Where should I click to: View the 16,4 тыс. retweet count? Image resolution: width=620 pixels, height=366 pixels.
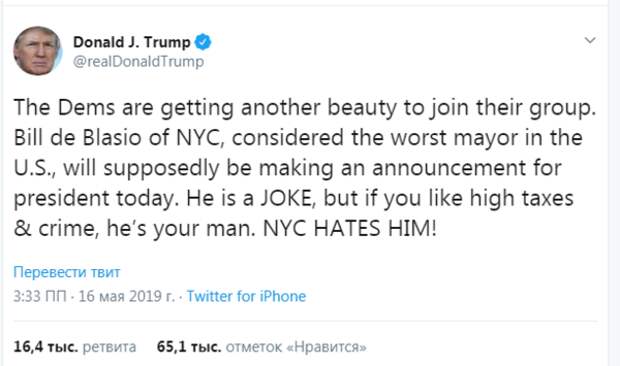click(x=46, y=347)
